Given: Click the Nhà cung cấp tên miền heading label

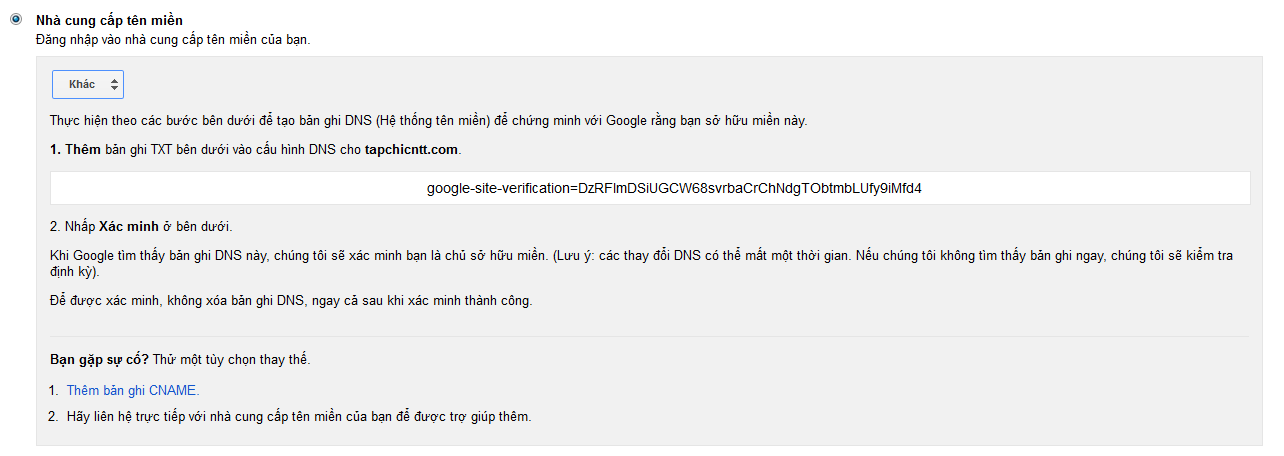Looking at the screenshot, I should click(109, 20).
